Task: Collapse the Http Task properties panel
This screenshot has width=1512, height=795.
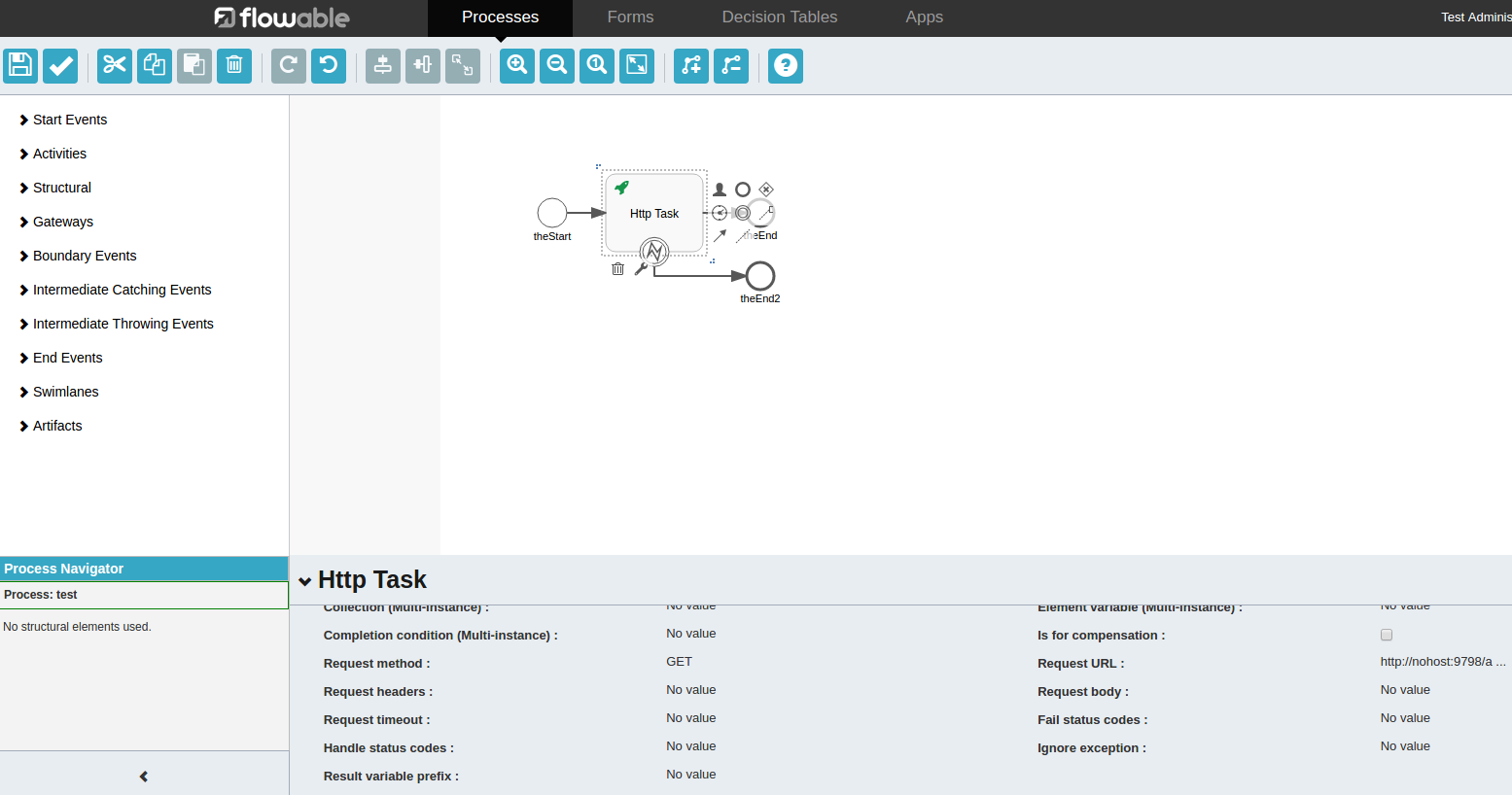Action: [305, 581]
